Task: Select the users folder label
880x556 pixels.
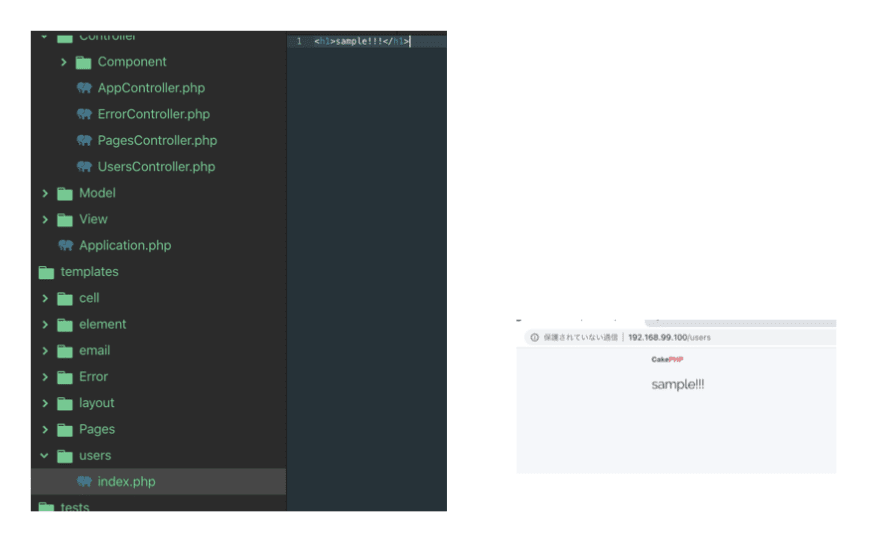Action: [x=95, y=456]
